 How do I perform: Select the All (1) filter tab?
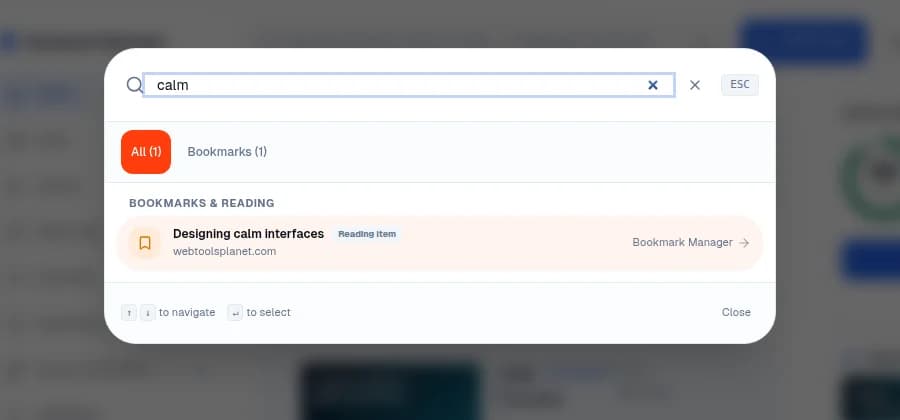click(x=146, y=151)
